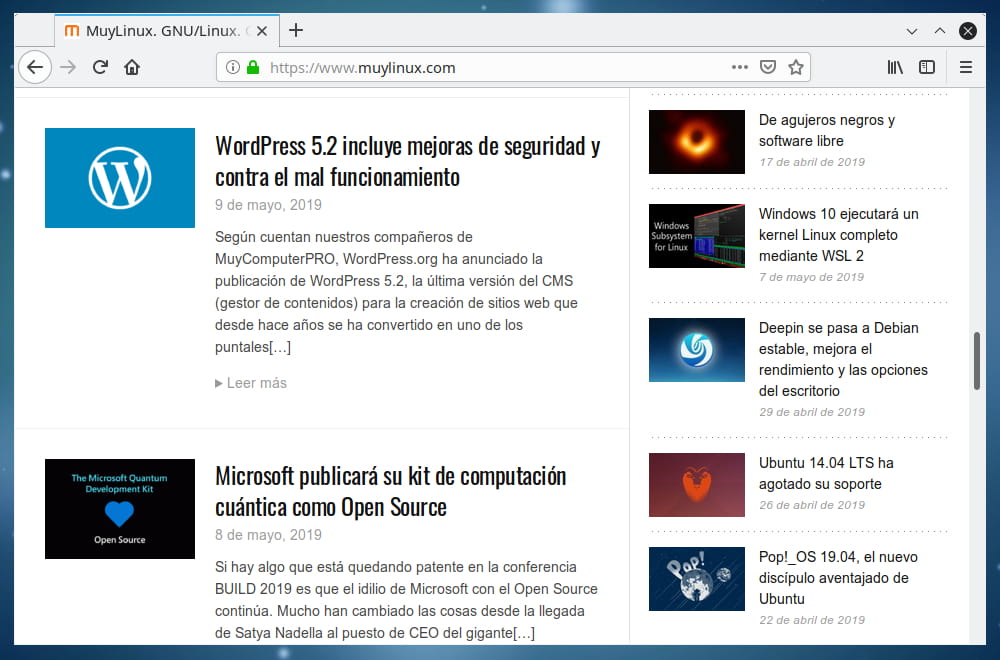Save page to Pocket icon
The height and width of the screenshot is (660, 1000).
768,67
